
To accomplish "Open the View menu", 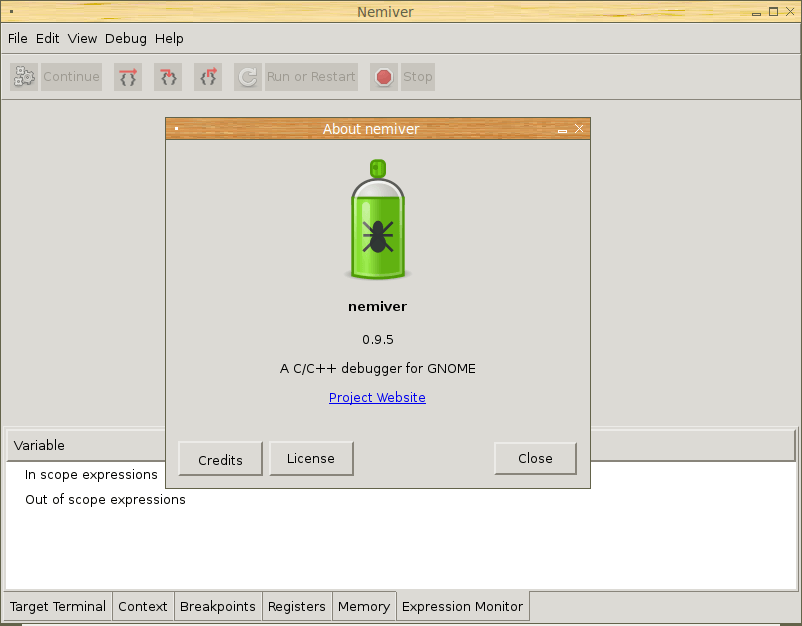I will 82,38.
